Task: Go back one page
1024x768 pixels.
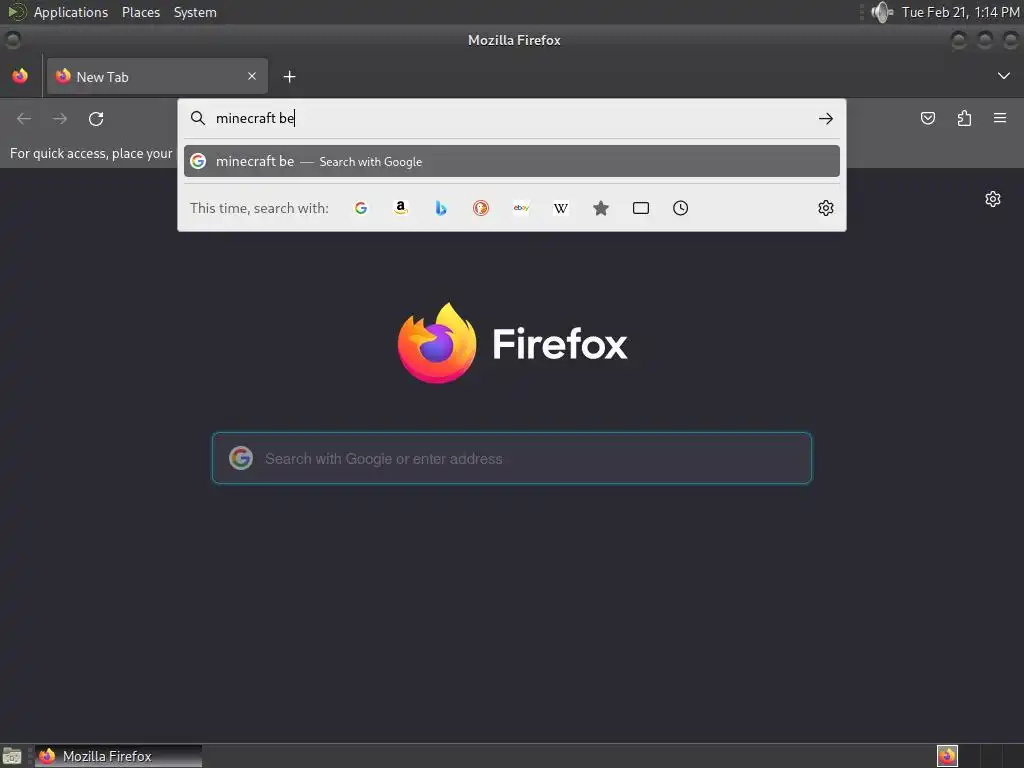Action: (24, 119)
